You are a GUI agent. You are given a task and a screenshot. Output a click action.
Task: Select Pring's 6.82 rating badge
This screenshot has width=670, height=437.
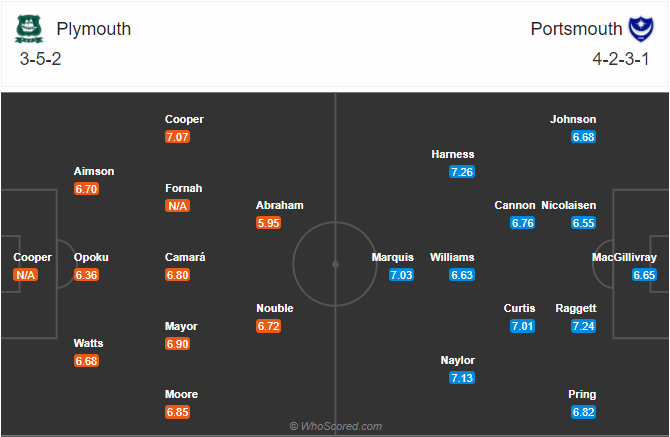click(x=583, y=412)
